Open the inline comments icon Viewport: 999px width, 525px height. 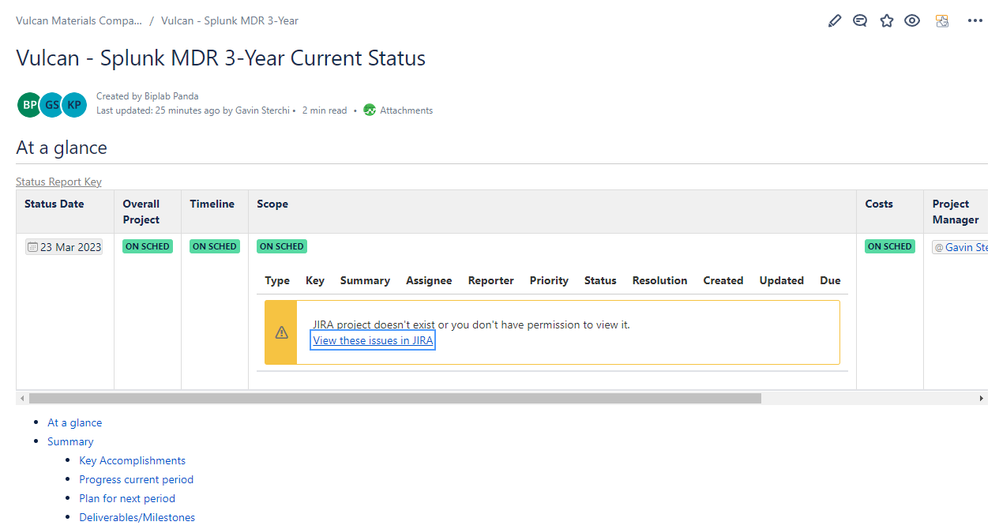click(x=860, y=21)
